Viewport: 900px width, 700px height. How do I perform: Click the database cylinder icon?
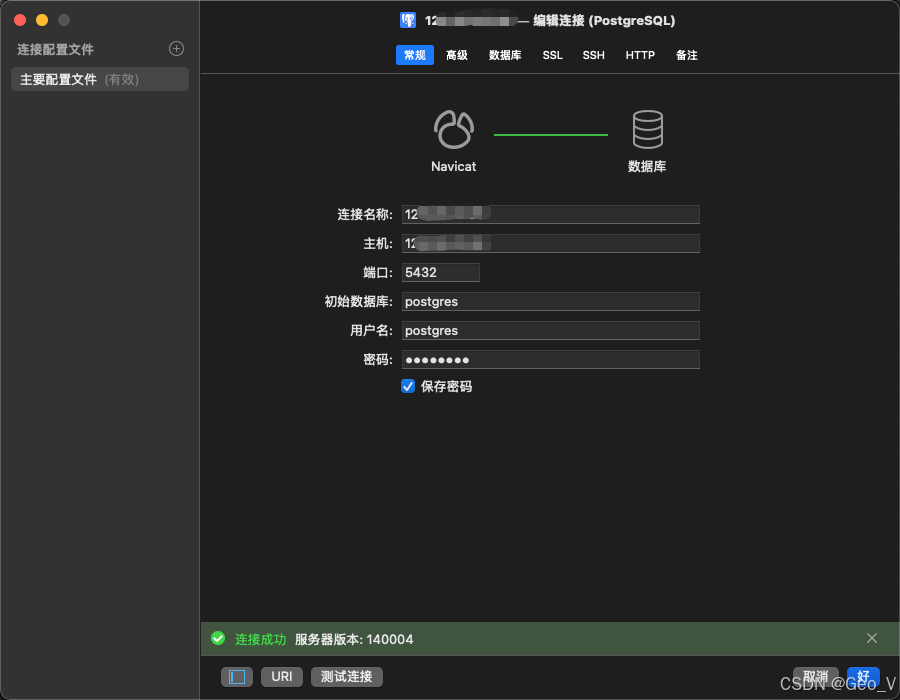(x=647, y=130)
